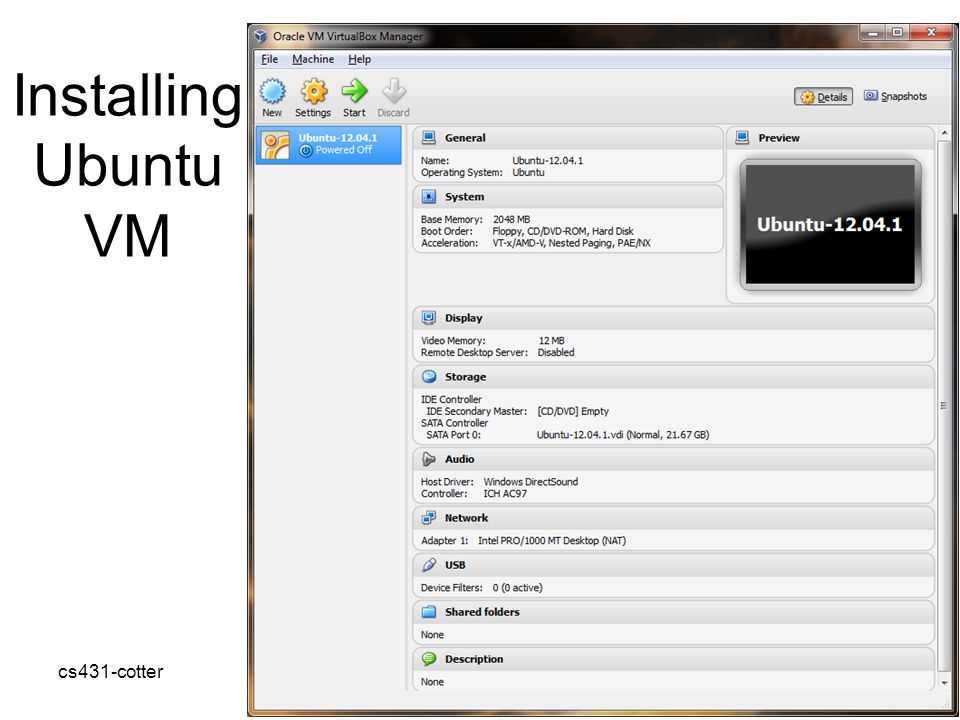Click the ICH AC97 controller value
Viewport: 960px width, 720px height.
[x=505, y=493]
